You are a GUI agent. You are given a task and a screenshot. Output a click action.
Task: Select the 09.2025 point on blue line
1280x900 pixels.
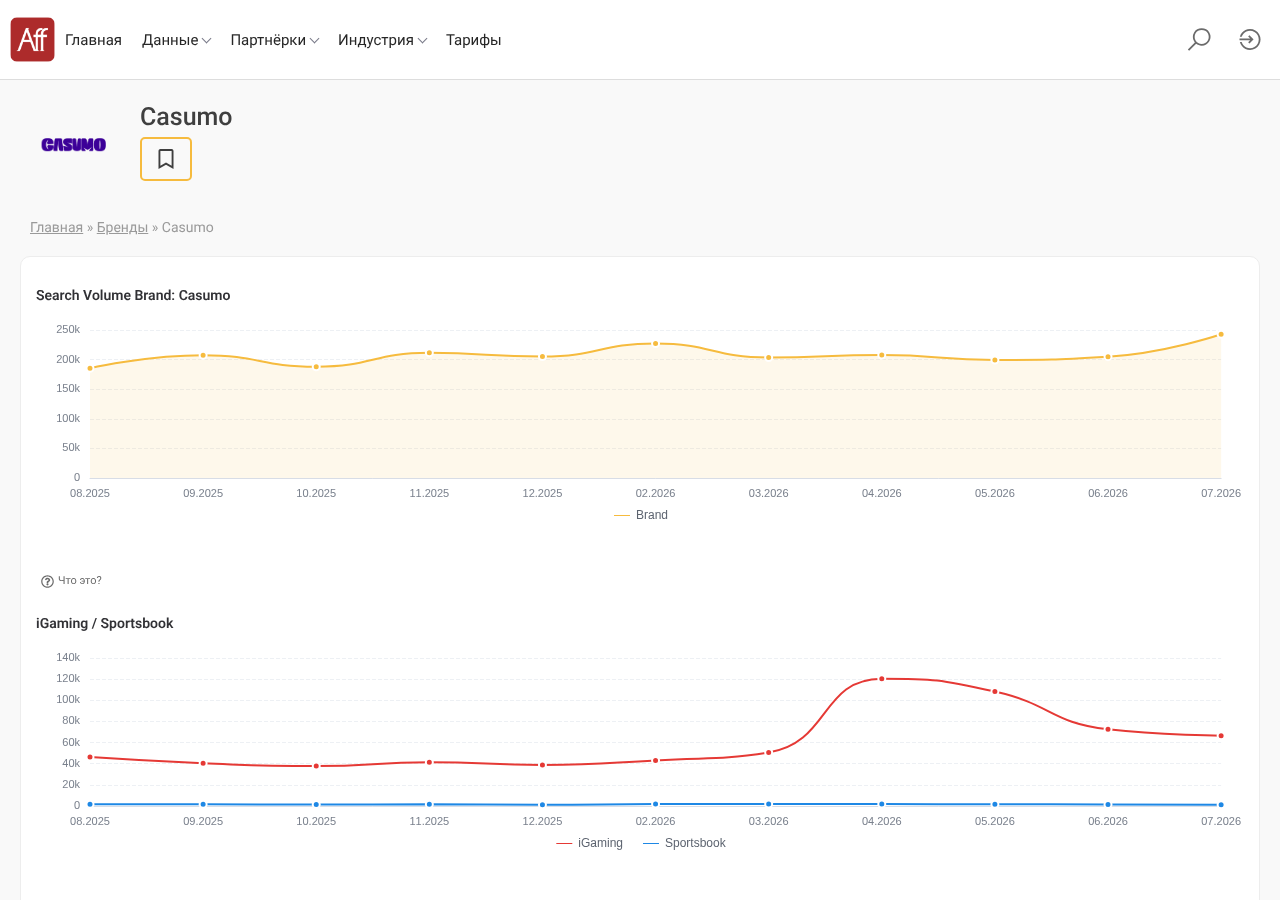[203, 804]
